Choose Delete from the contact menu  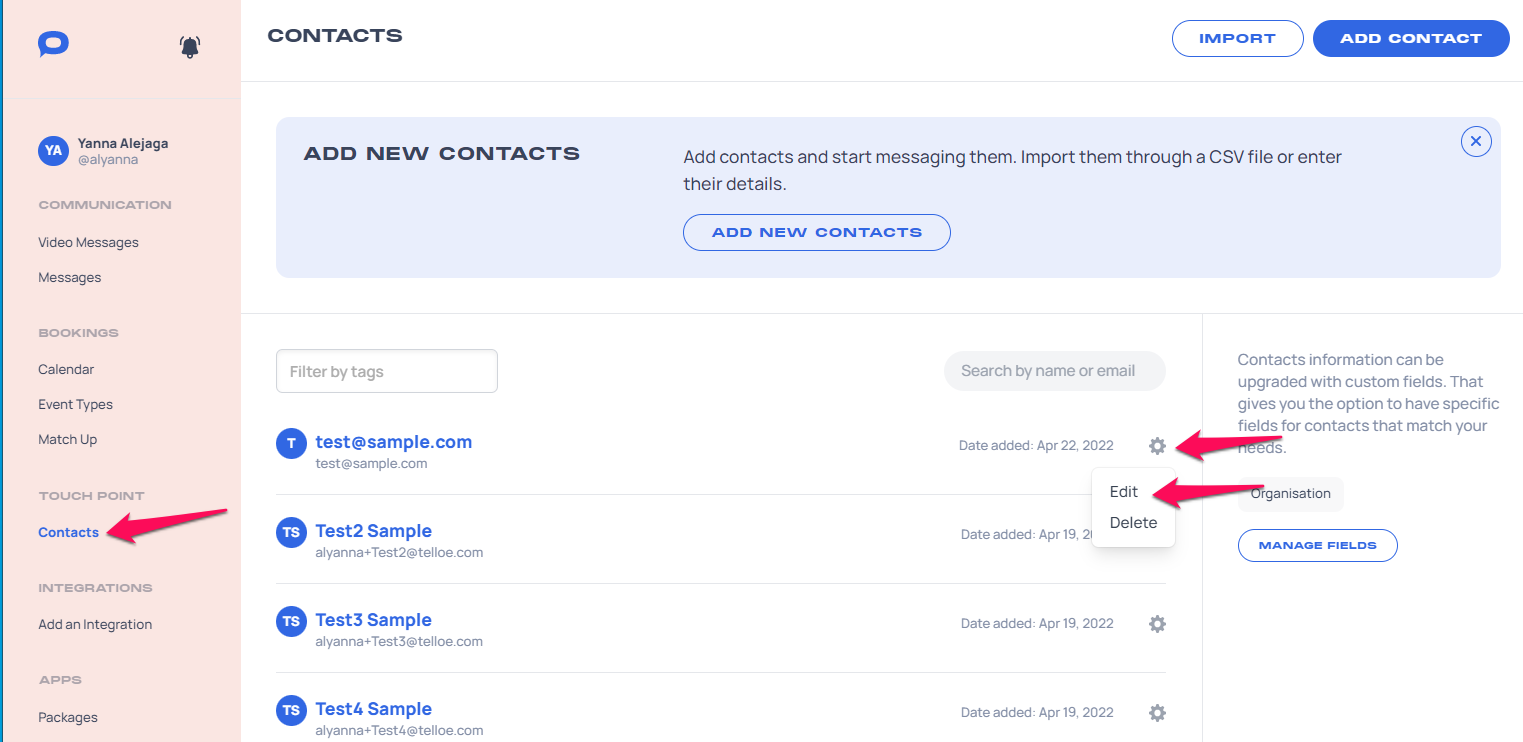(1133, 523)
